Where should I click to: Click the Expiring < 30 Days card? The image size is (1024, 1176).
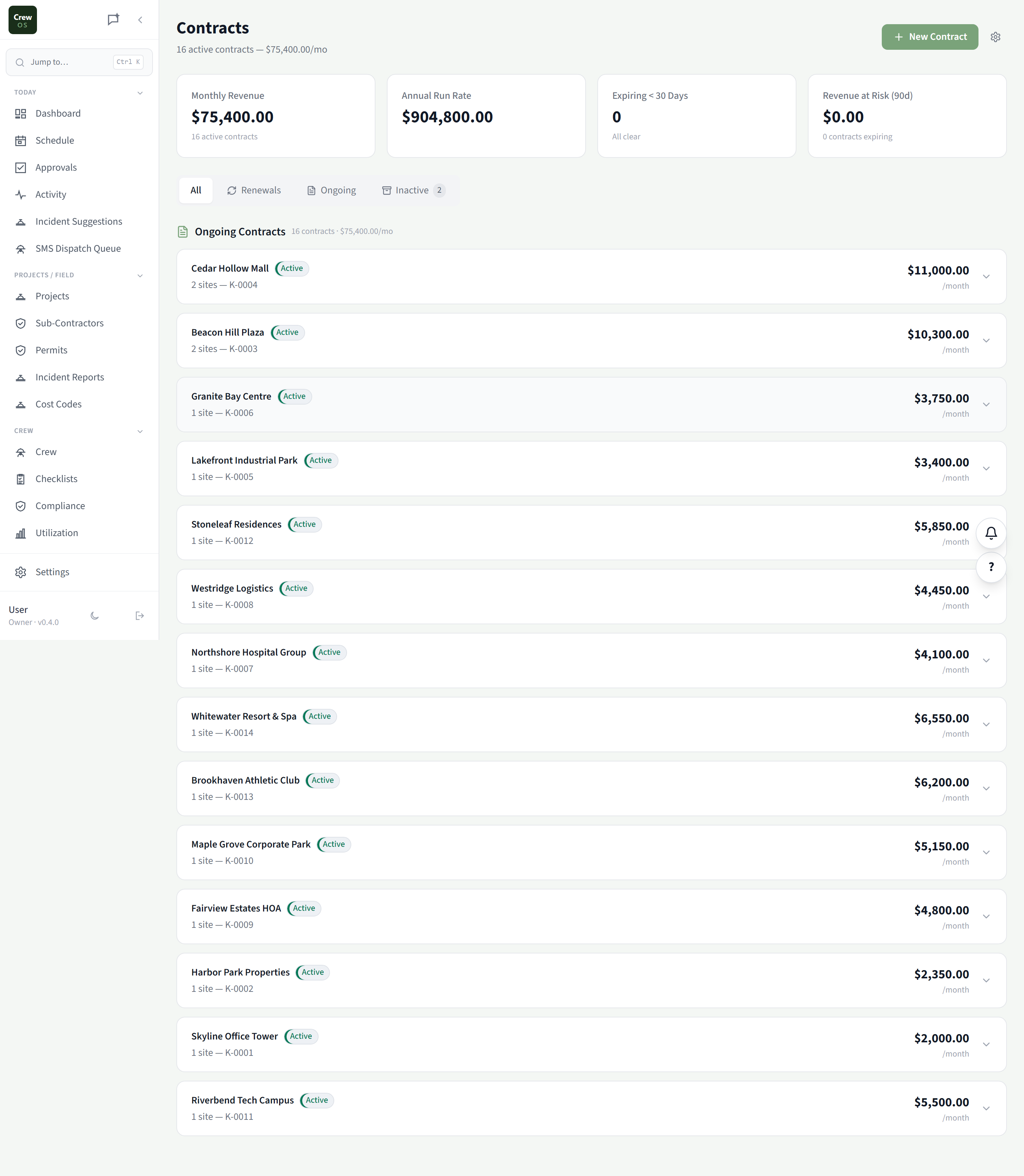point(697,116)
